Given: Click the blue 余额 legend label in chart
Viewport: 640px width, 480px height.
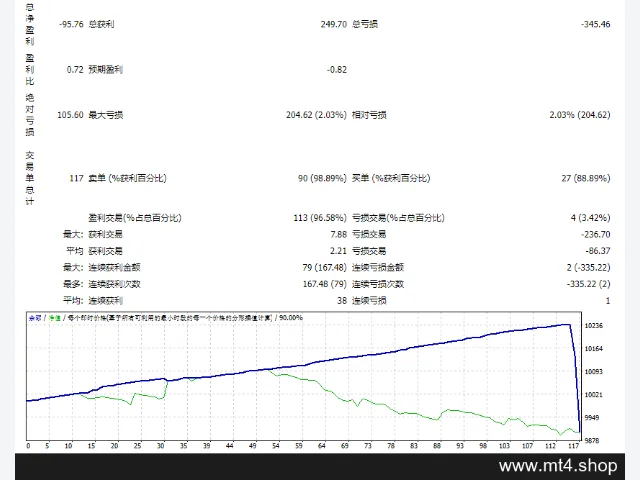Looking at the screenshot, I should (35, 318).
